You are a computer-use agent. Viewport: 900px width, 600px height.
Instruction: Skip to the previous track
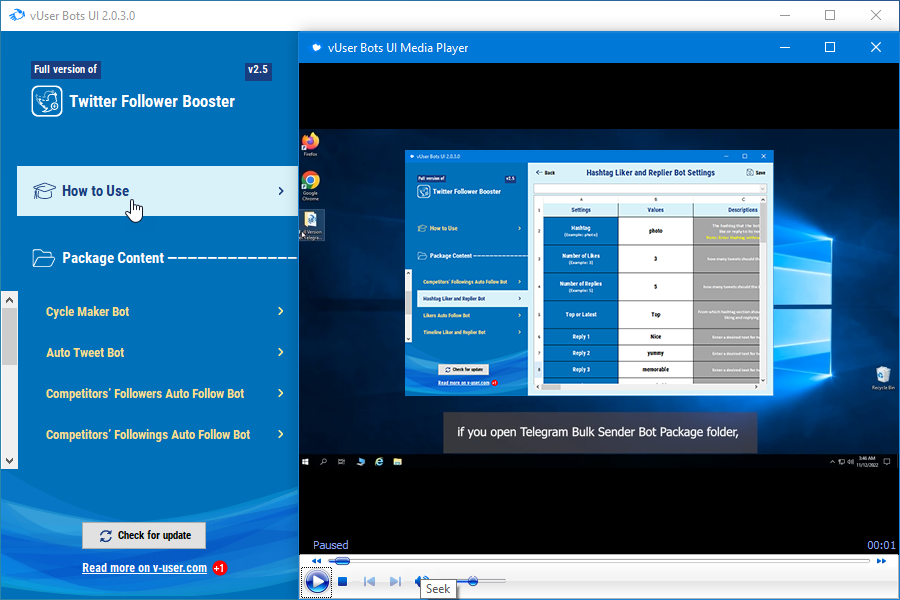369,582
